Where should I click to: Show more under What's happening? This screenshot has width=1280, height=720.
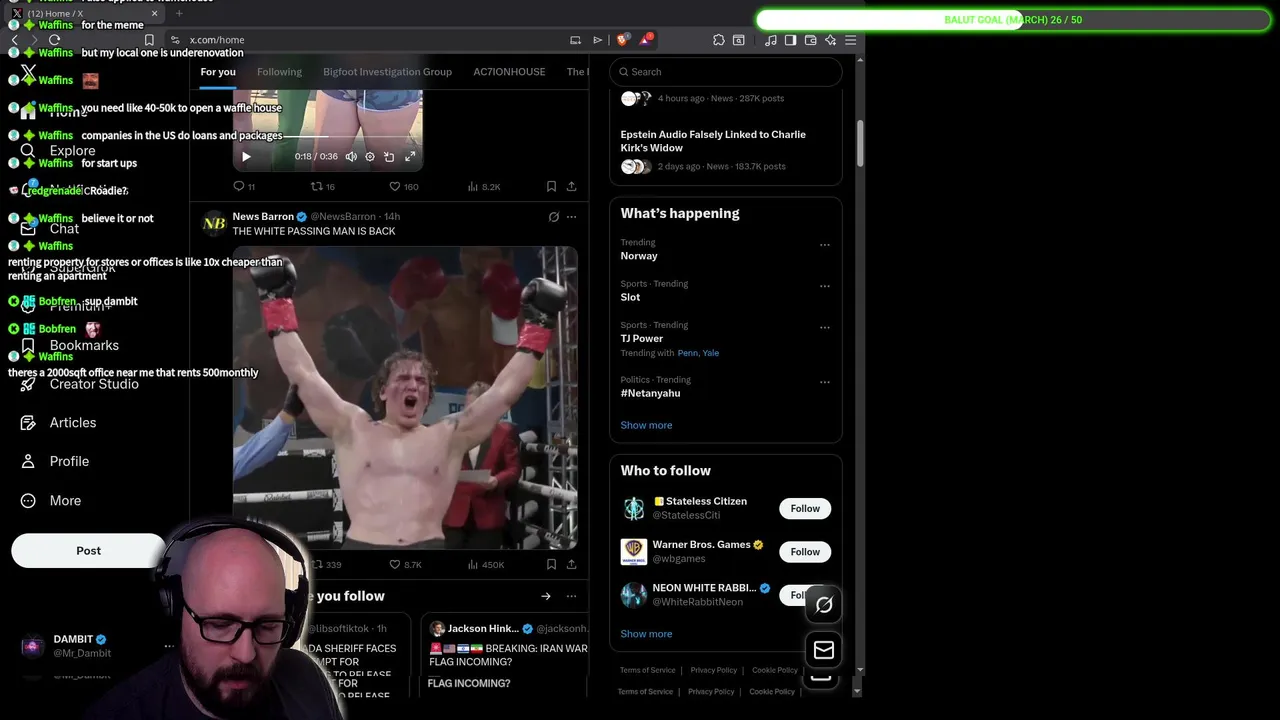coord(646,425)
